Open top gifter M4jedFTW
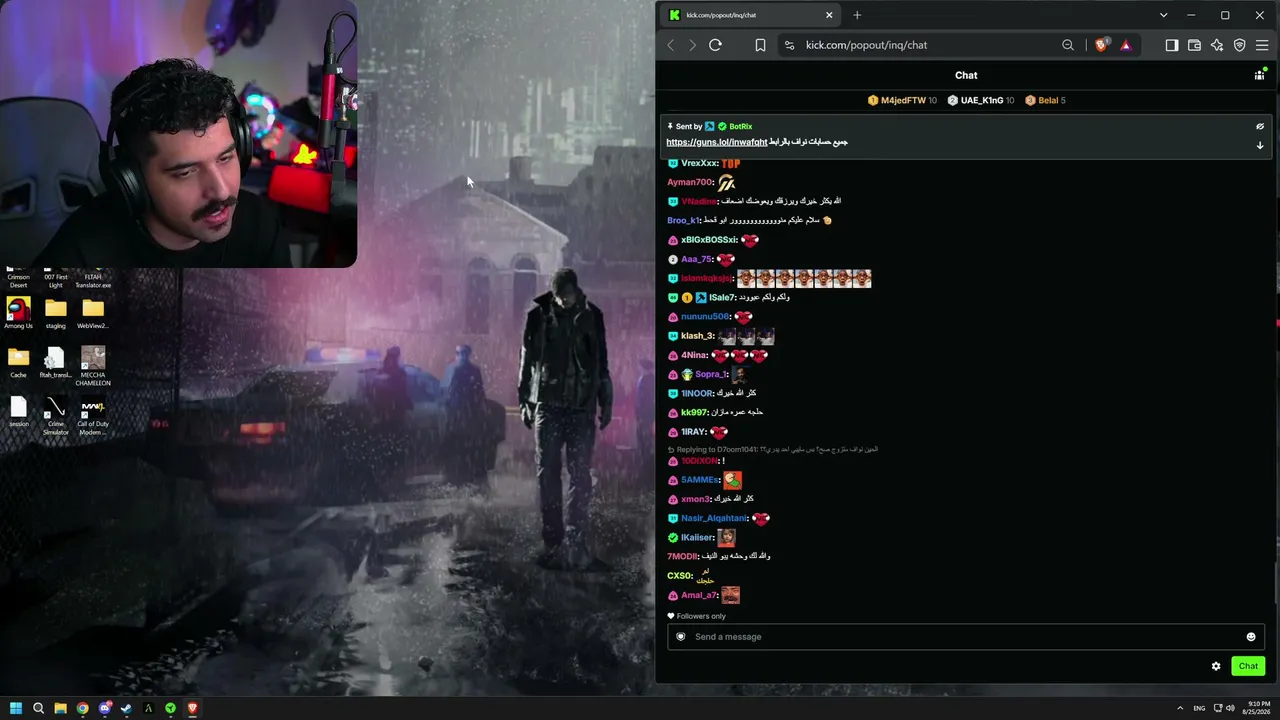Viewport: 1280px width, 720px height. 902,100
